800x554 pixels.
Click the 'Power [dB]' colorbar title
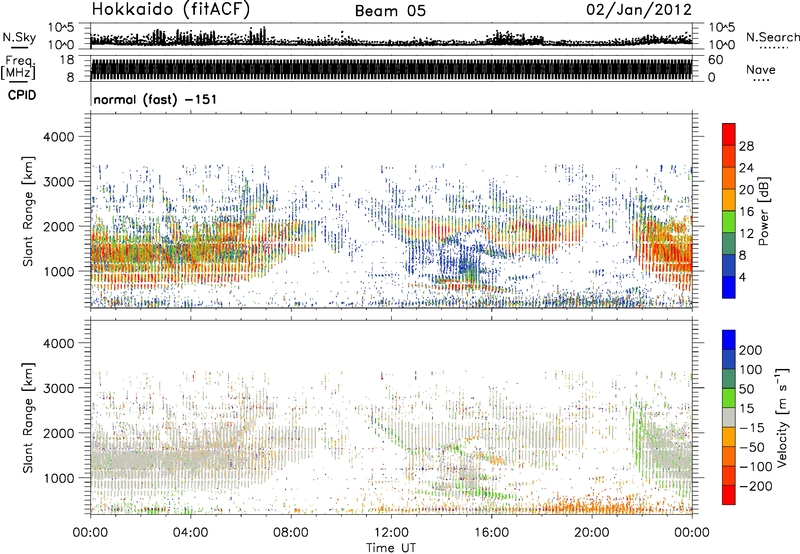click(x=763, y=211)
